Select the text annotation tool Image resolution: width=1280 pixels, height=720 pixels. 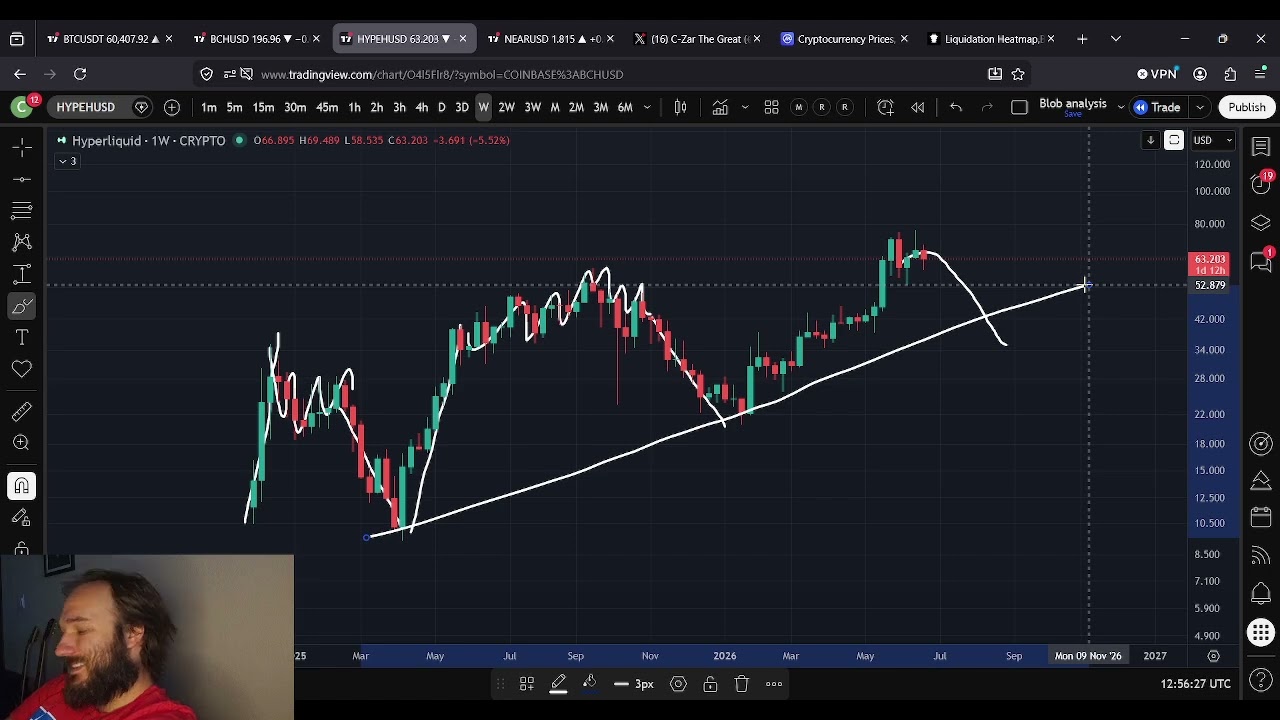coord(21,338)
